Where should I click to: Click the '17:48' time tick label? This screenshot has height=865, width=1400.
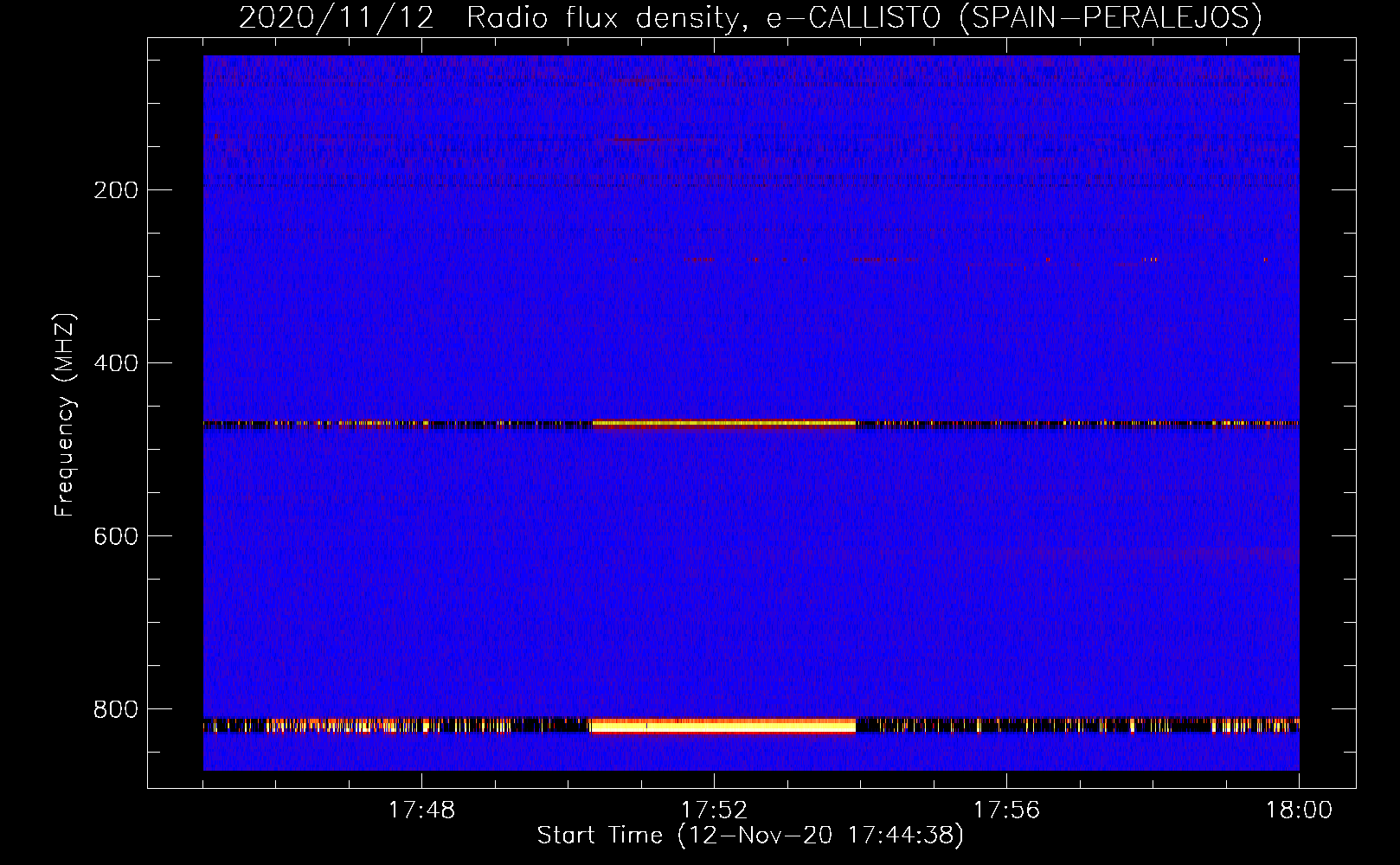[421, 811]
